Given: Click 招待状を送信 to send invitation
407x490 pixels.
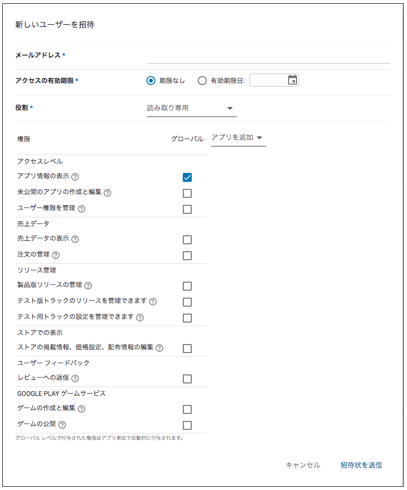Looking at the screenshot, I should coord(361,465).
